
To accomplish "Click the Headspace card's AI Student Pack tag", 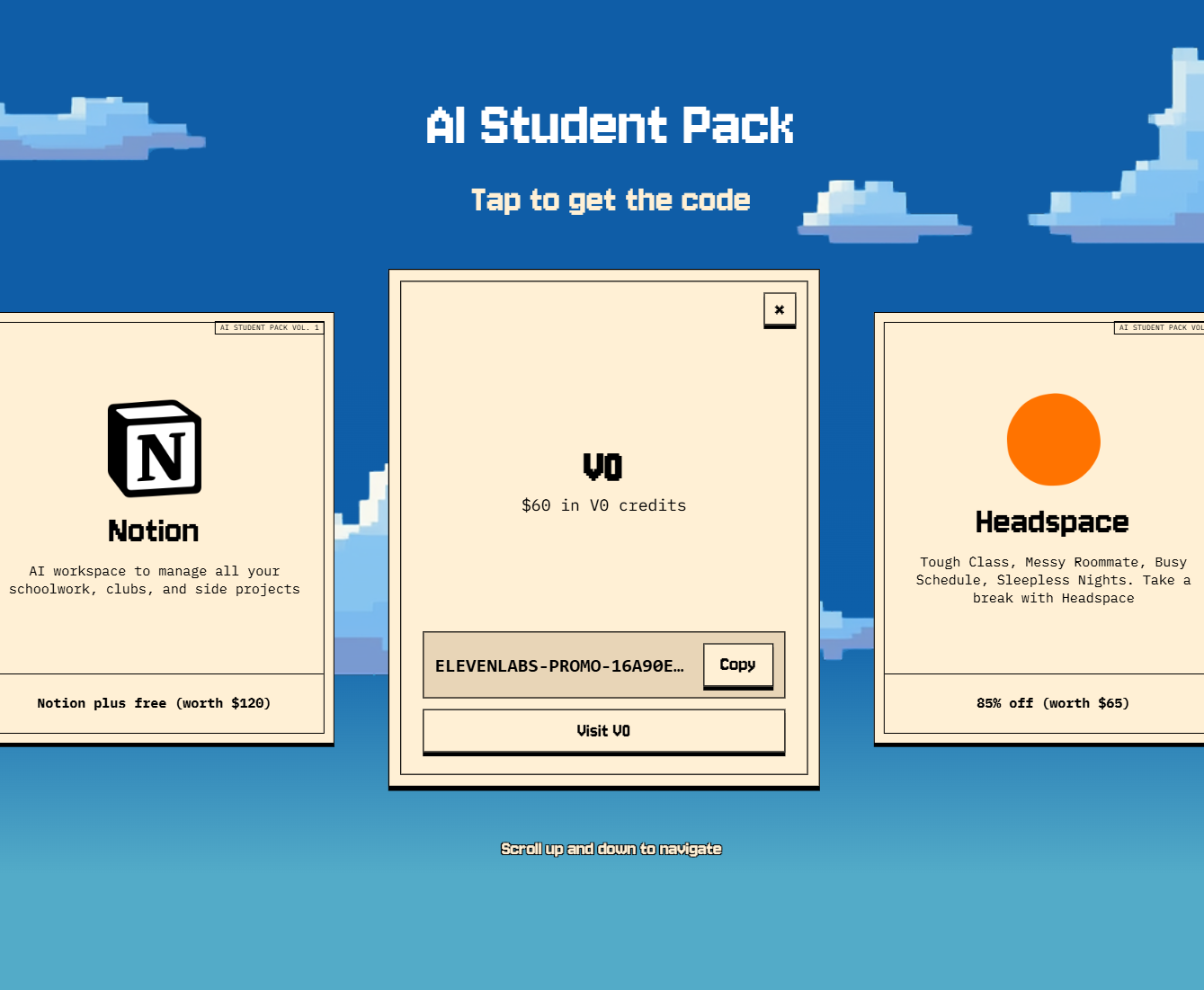I will (x=1158, y=328).
